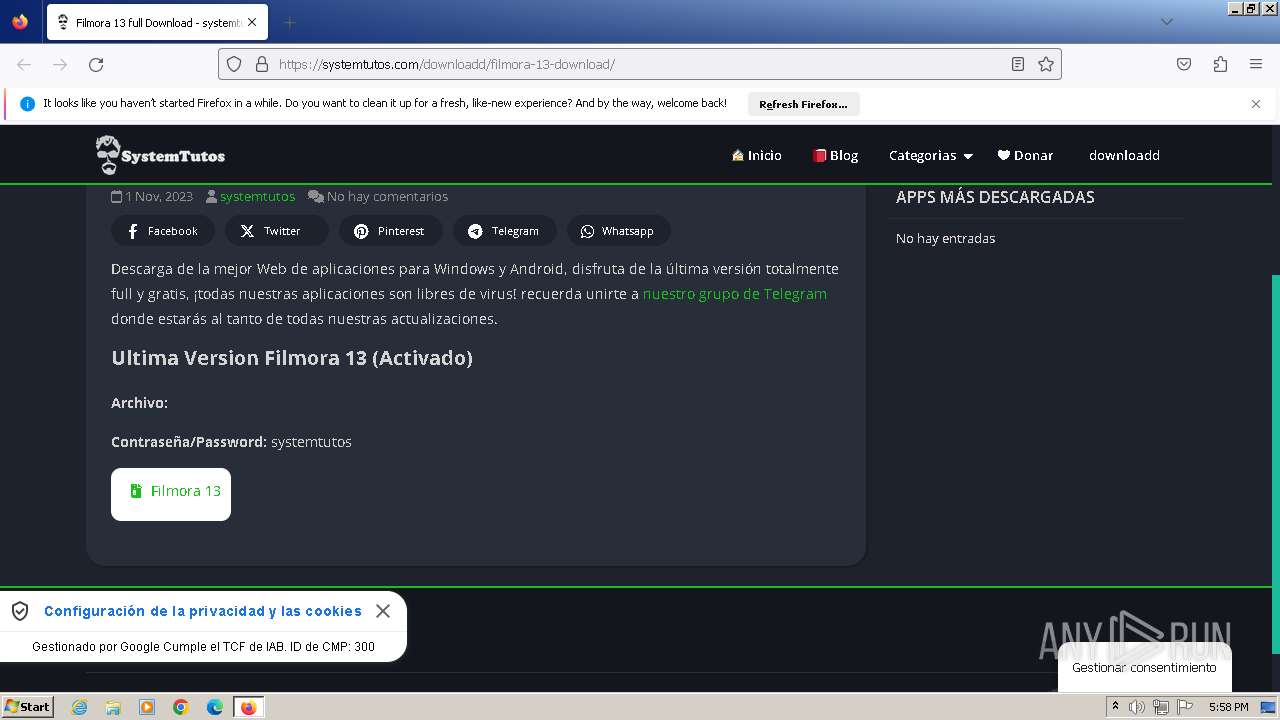Expand the Categorias dropdown menu

click(x=930, y=155)
